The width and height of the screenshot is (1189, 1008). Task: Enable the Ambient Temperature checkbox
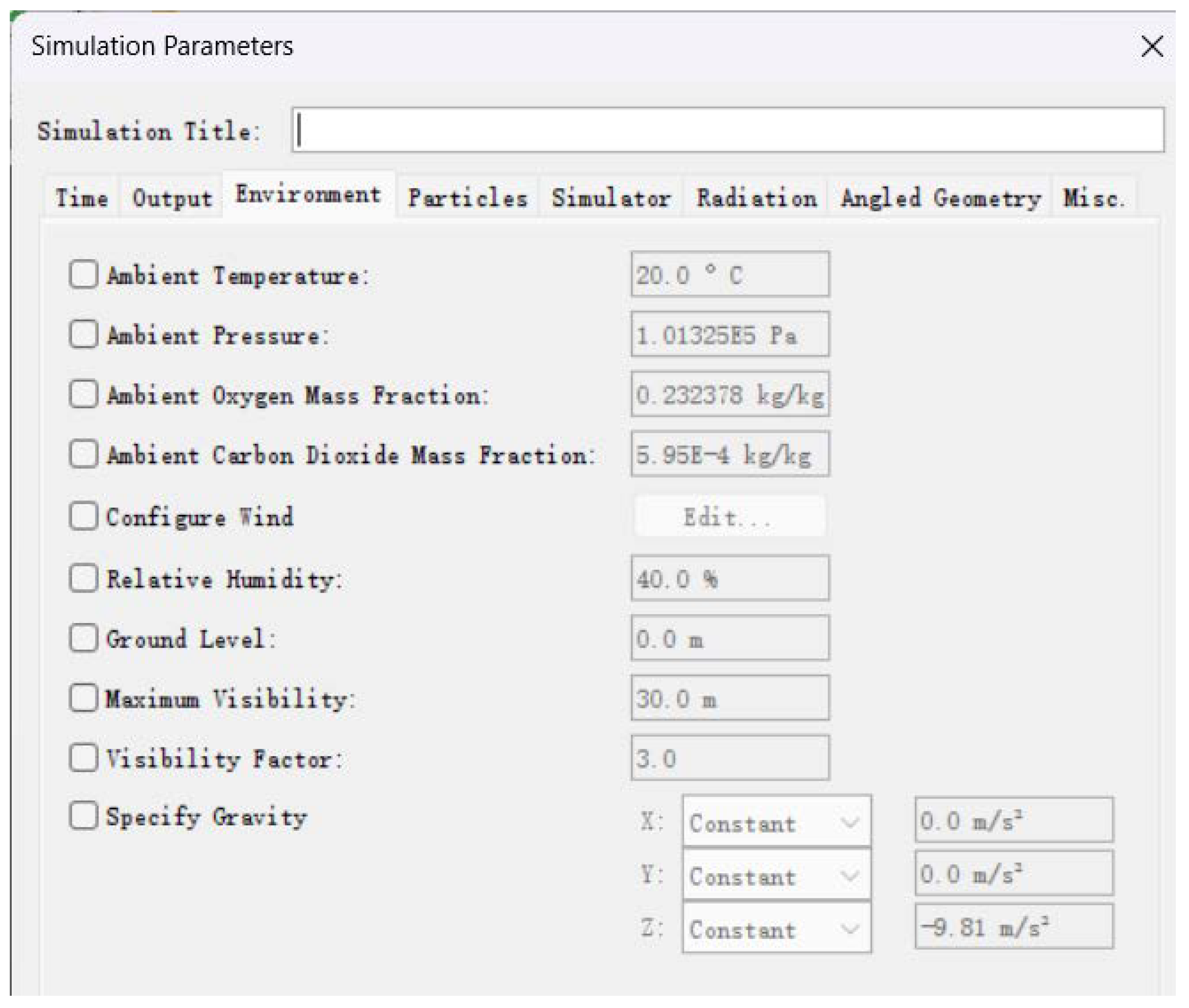click(x=83, y=274)
